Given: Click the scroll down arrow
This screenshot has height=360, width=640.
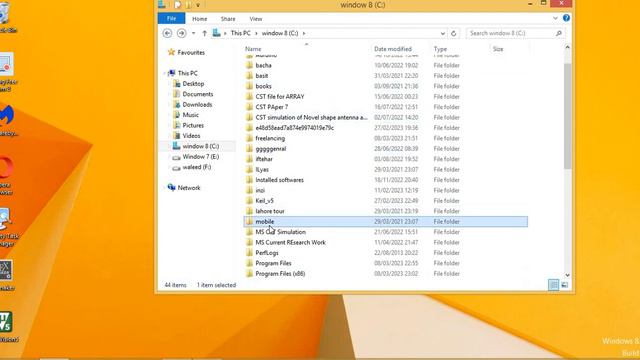Looking at the screenshot, I should 567,275.
